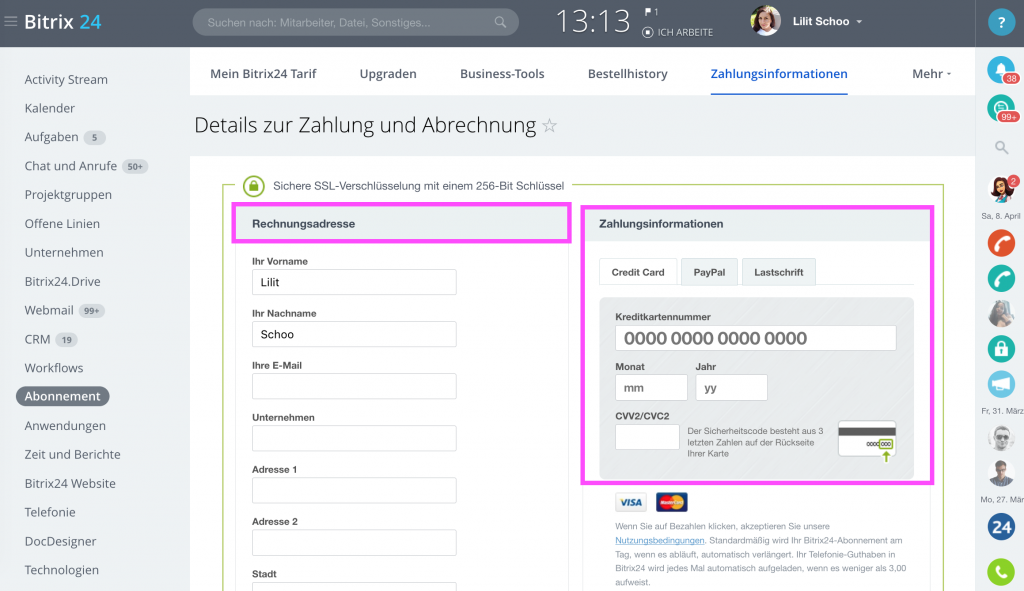This screenshot has height=591, width=1024.
Task: Open Aufgaben in the left menu
Action: click(52, 137)
